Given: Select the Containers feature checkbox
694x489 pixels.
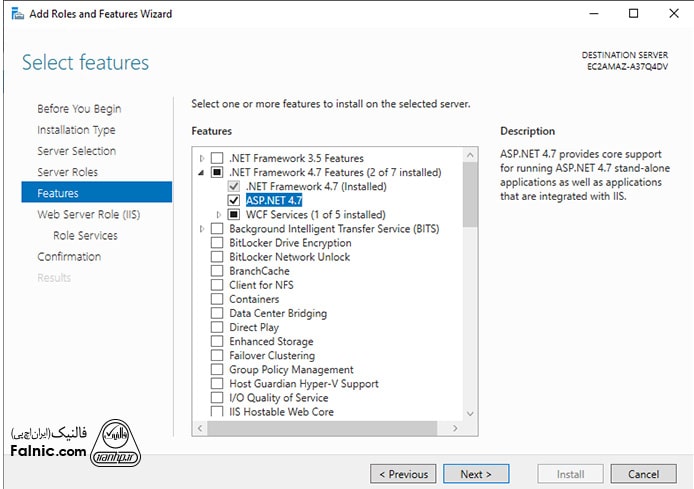Looking at the screenshot, I should click(x=217, y=299).
